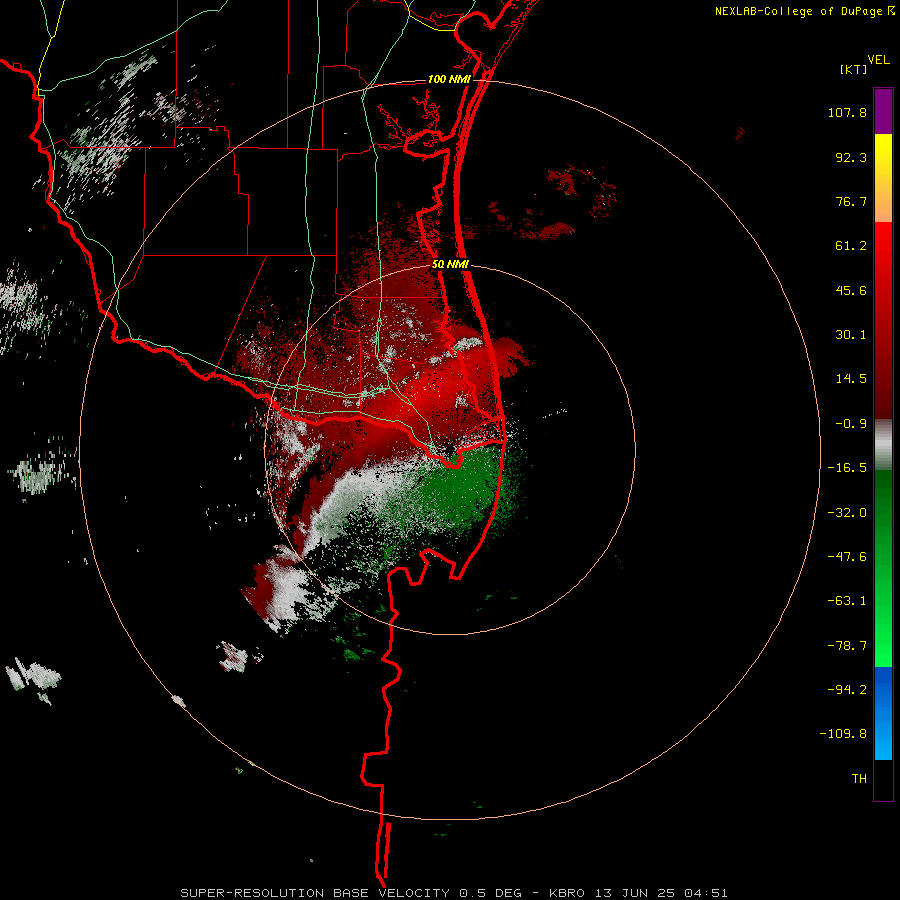900x900 pixels.
Task: Click the 14.5 scale value
Action: click(x=851, y=379)
